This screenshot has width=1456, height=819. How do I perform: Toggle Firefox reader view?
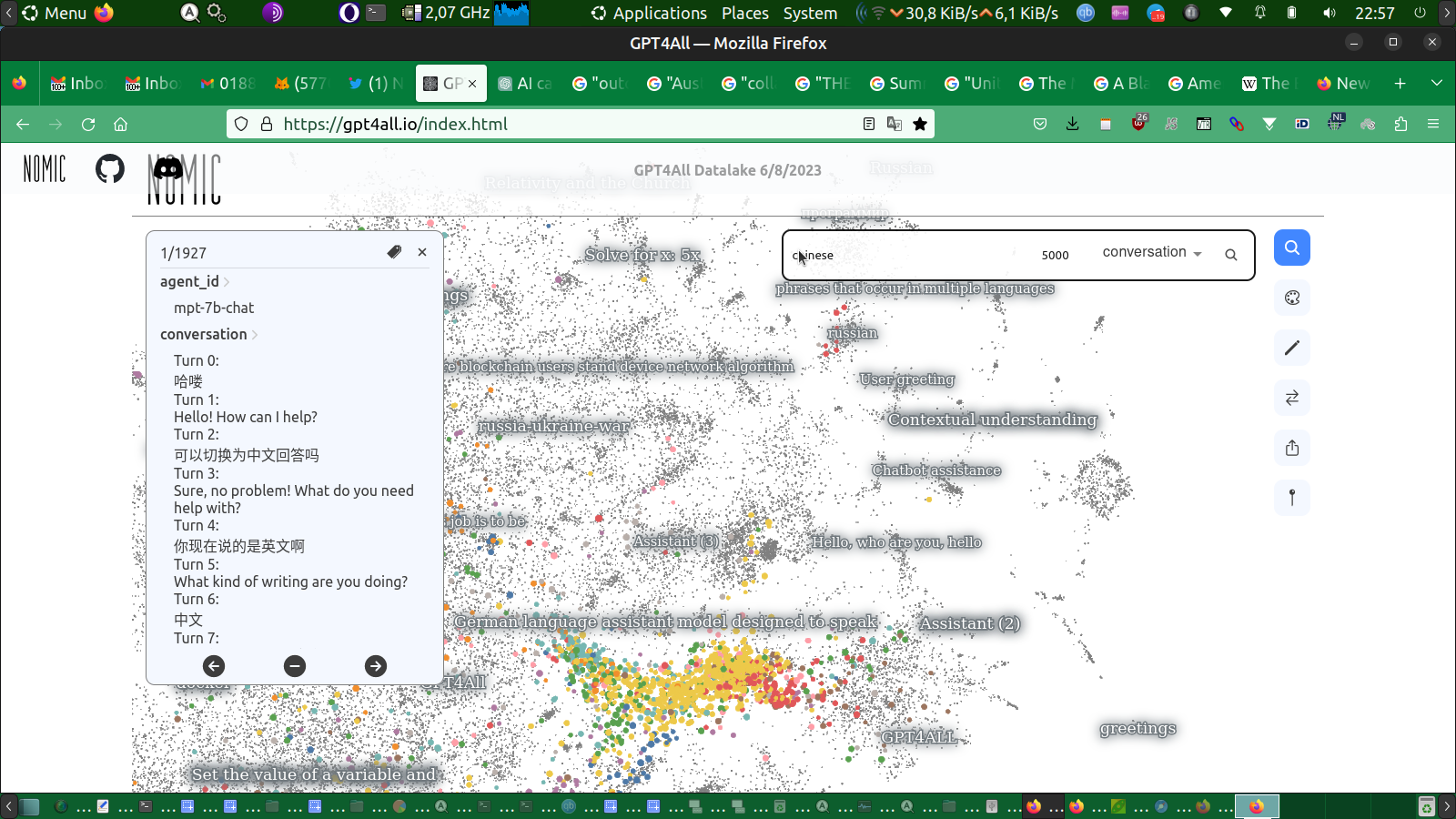pyautogui.click(x=869, y=124)
